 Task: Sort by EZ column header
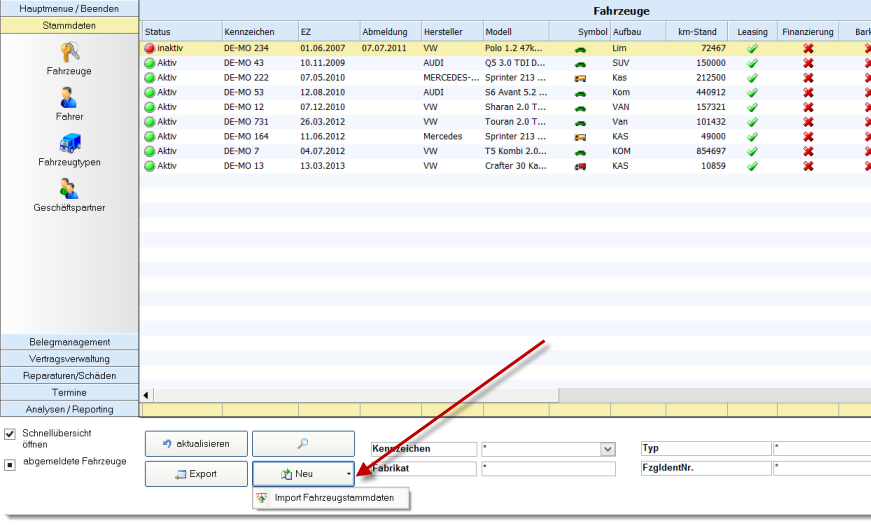tap(329, 32)
